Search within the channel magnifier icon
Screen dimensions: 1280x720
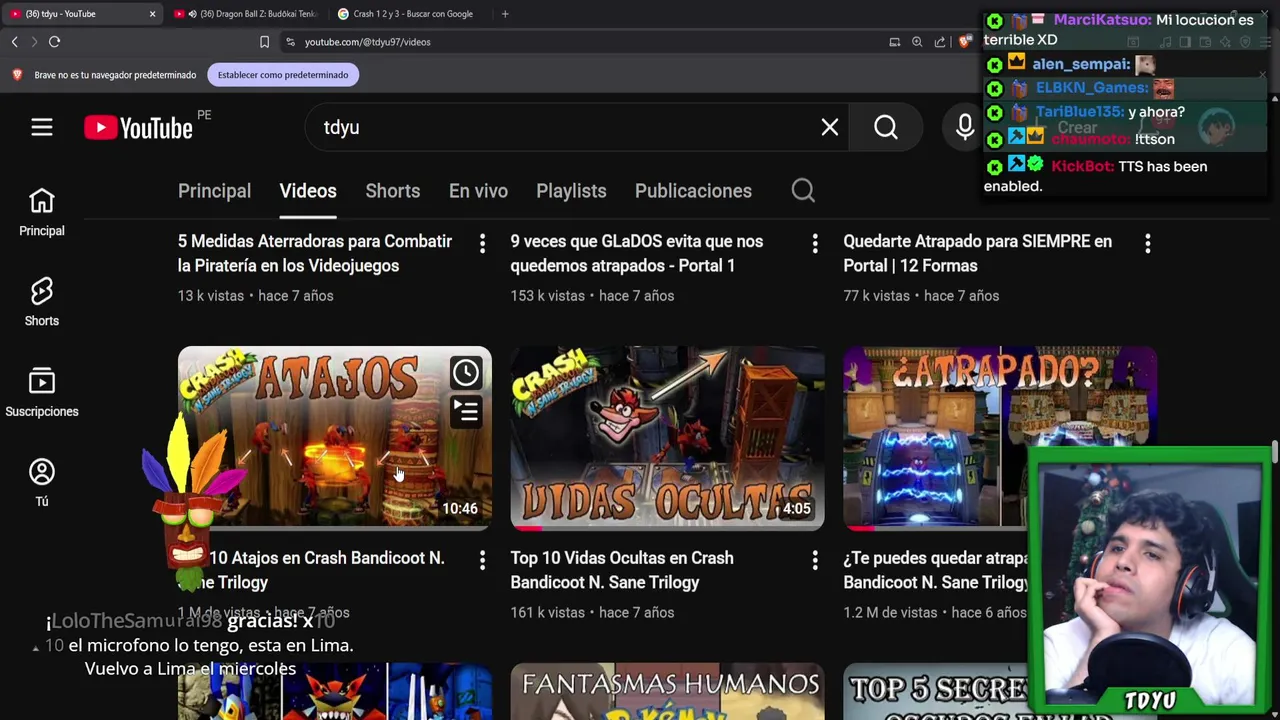pyautogui.click(x=803, y=190)
